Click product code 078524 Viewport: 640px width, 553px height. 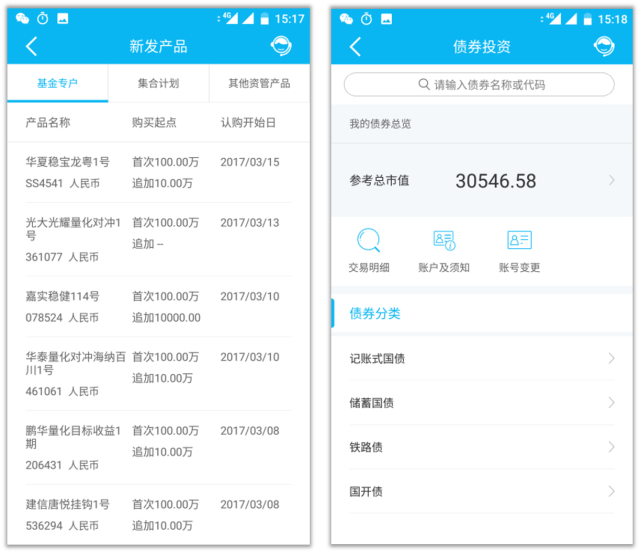[x=44, y=318]
